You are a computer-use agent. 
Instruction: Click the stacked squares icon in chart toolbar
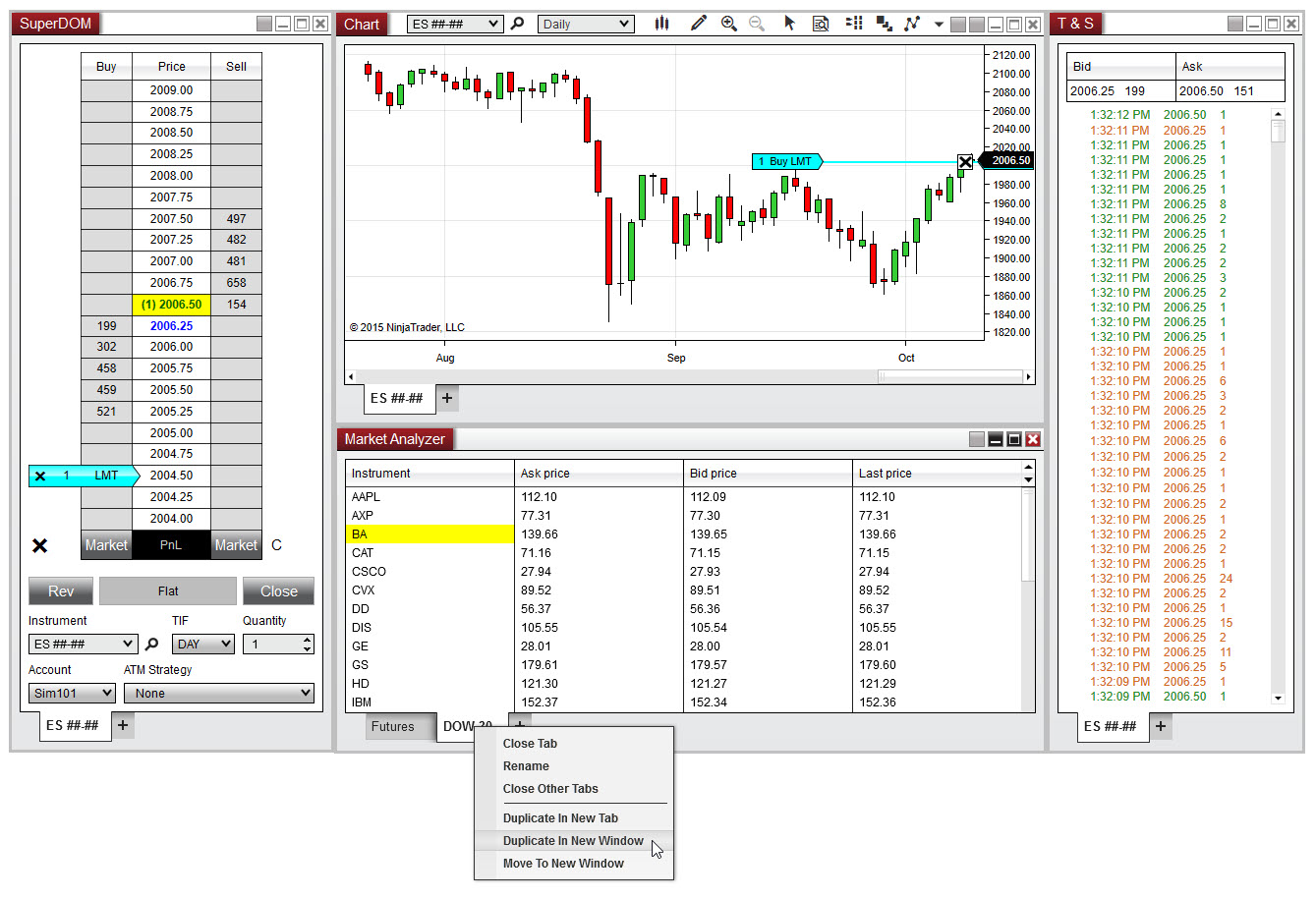coord(884,24)
